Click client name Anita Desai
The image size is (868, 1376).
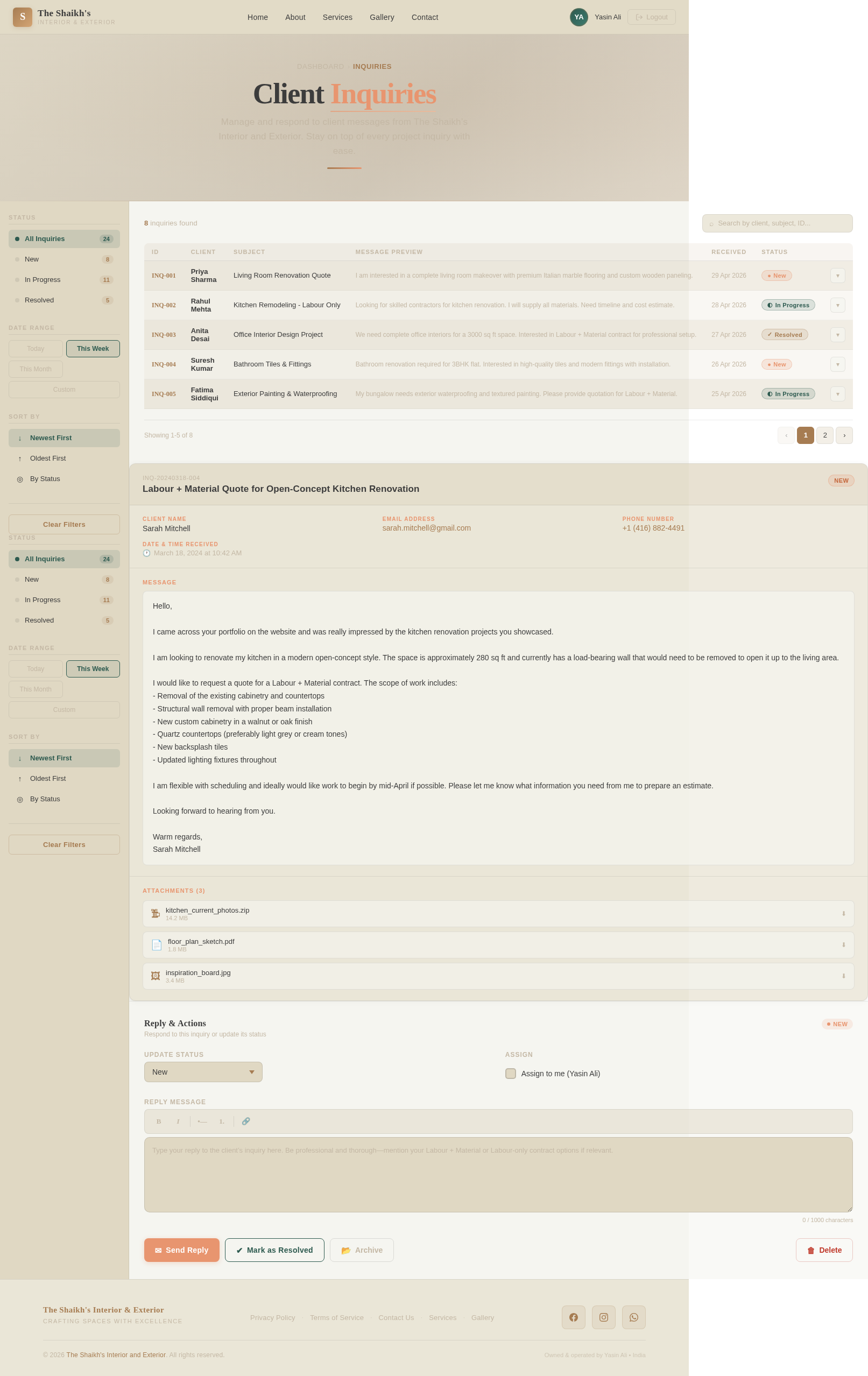[x=200, y=335]
